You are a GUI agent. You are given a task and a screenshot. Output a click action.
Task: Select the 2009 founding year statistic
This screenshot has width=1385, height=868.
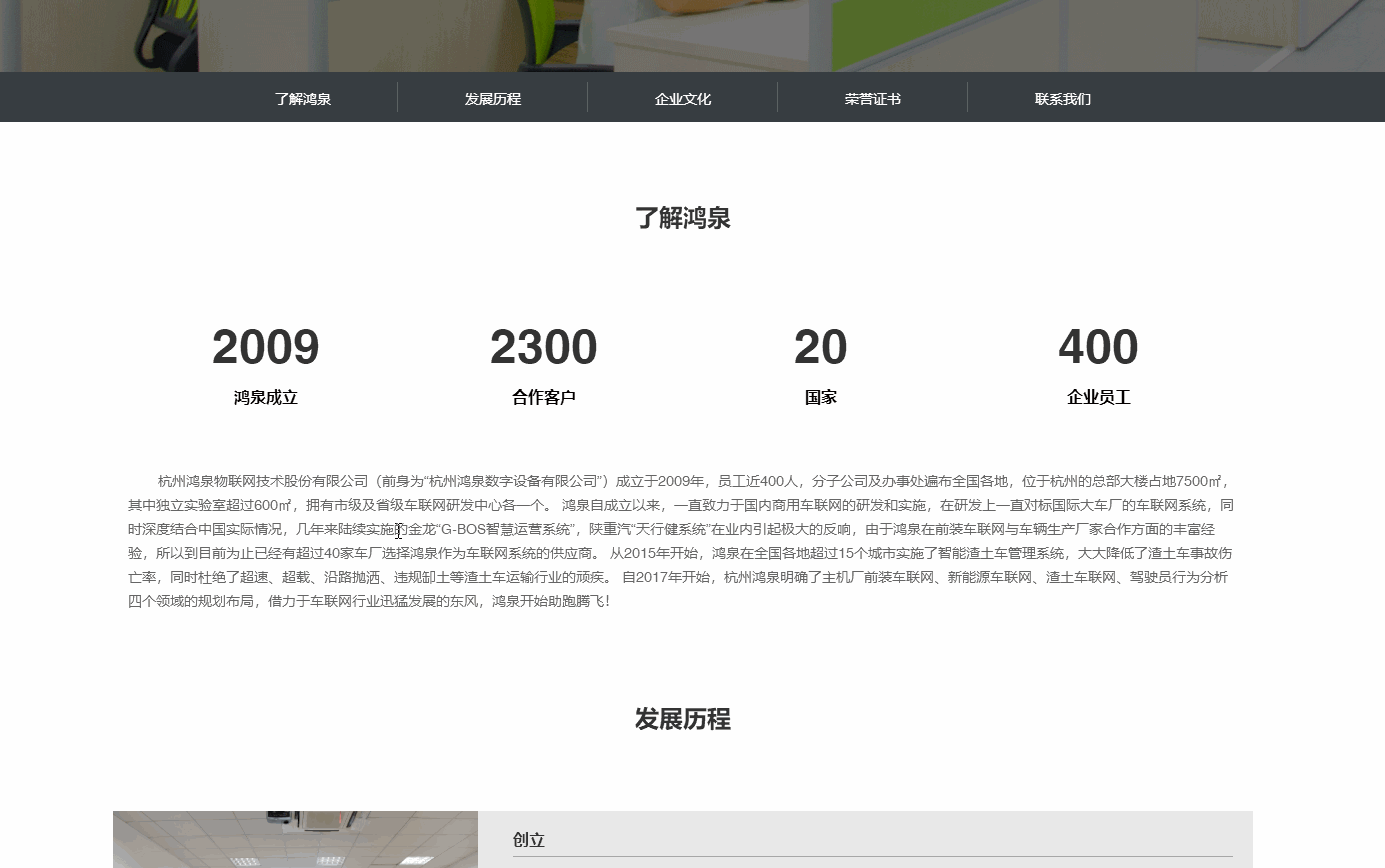[x=264, y=347]
